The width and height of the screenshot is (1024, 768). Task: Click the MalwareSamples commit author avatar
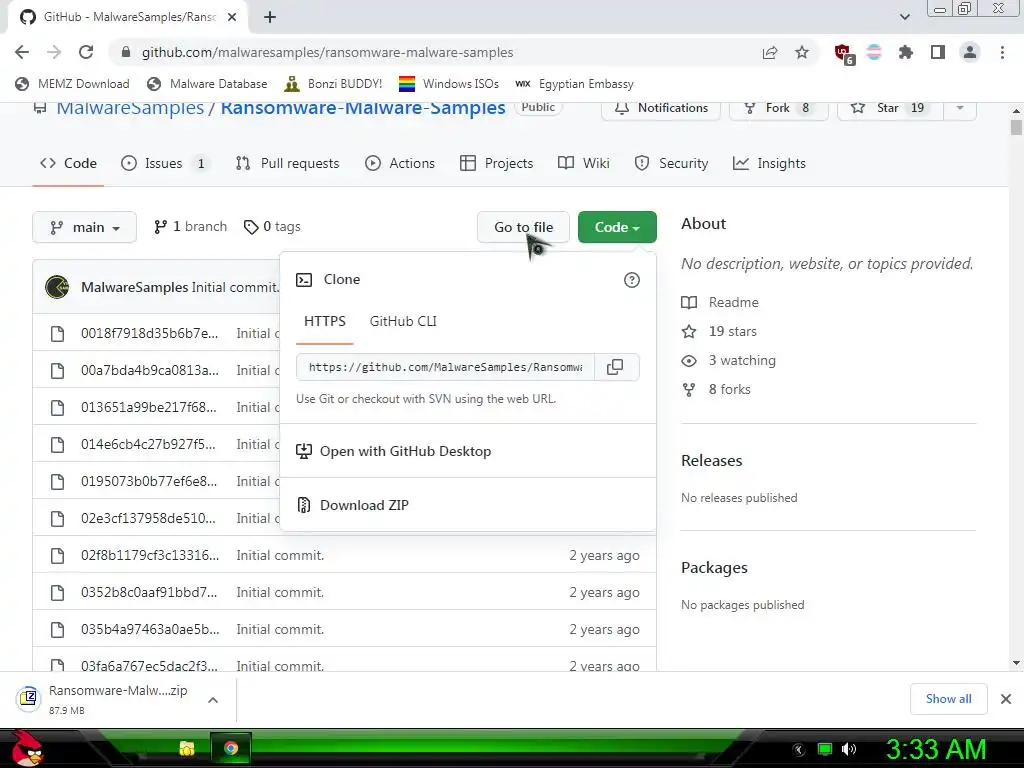click(x=57, y=287)
